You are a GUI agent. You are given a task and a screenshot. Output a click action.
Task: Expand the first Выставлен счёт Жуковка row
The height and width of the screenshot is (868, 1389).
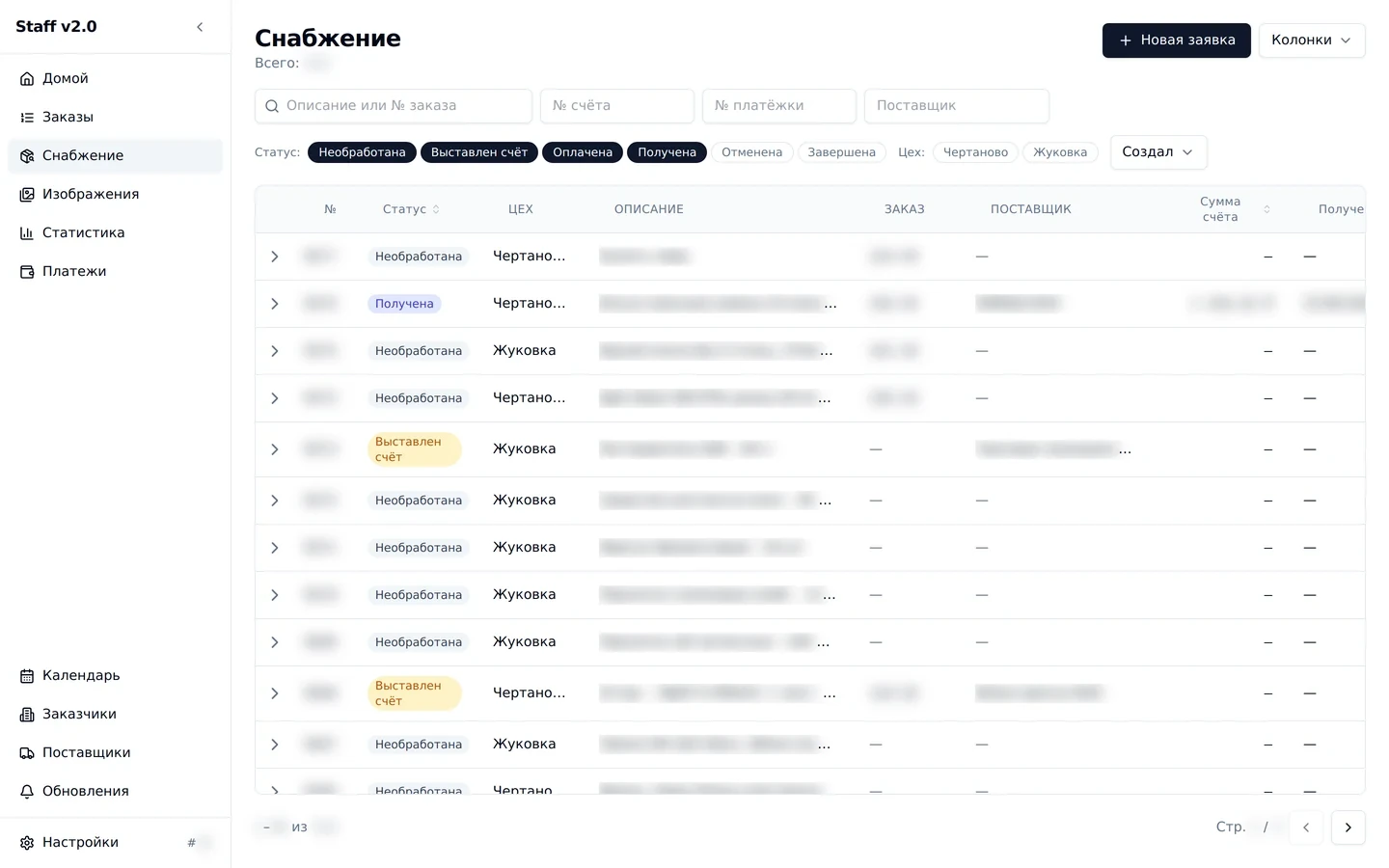[x=275, y=449]
